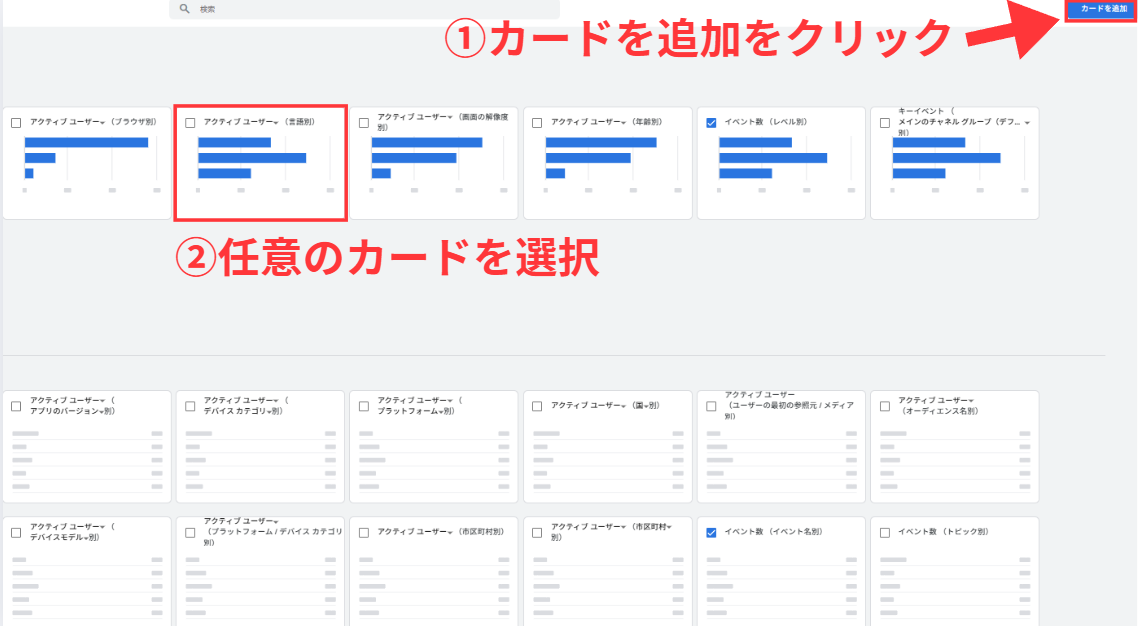Select the アクティブ ユーザー（言語別）card checkbox

(190, 123)
